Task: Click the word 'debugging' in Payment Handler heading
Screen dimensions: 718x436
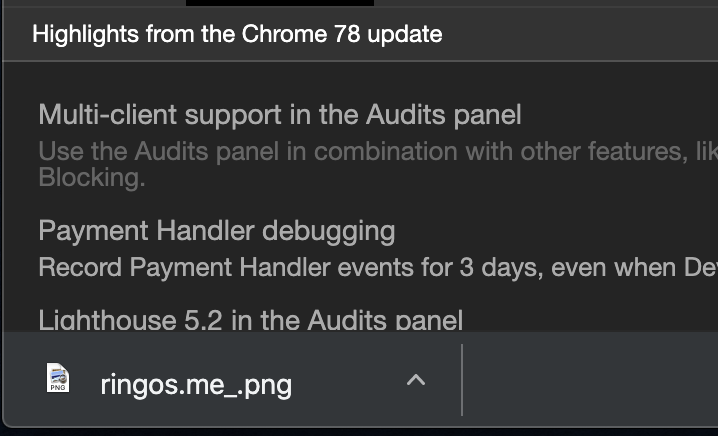Action: tap(328, 231)
